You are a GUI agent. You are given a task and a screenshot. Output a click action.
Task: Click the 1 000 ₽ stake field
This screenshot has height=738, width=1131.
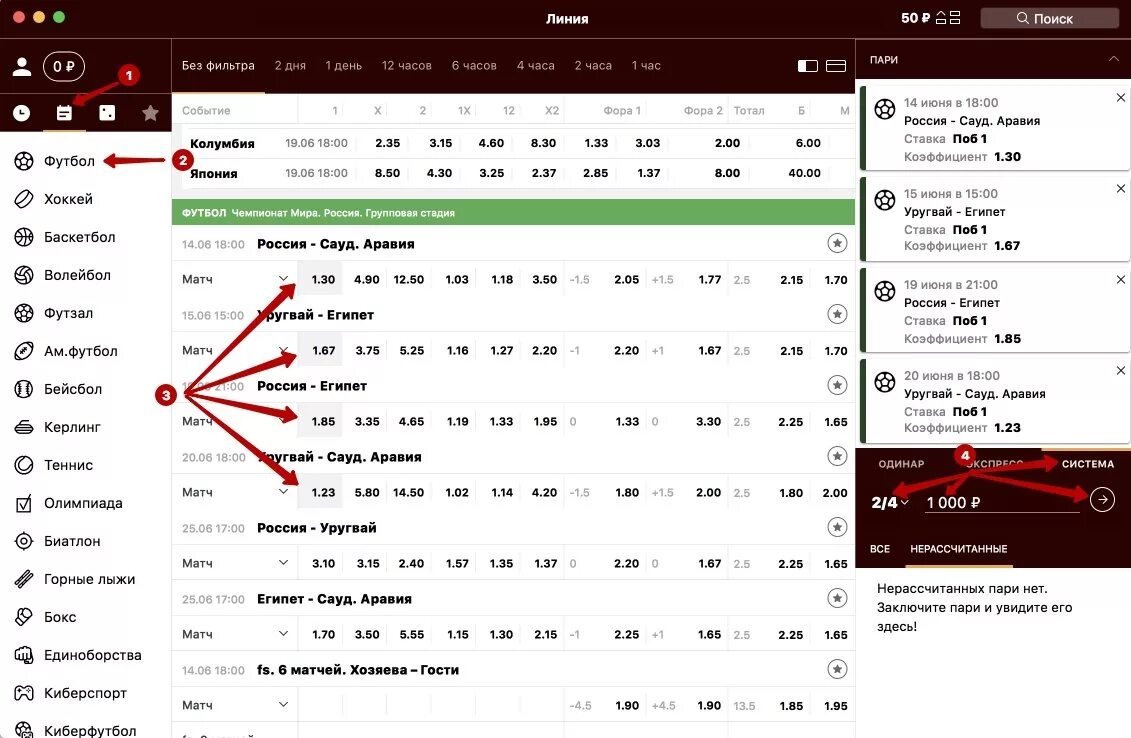1003,502
